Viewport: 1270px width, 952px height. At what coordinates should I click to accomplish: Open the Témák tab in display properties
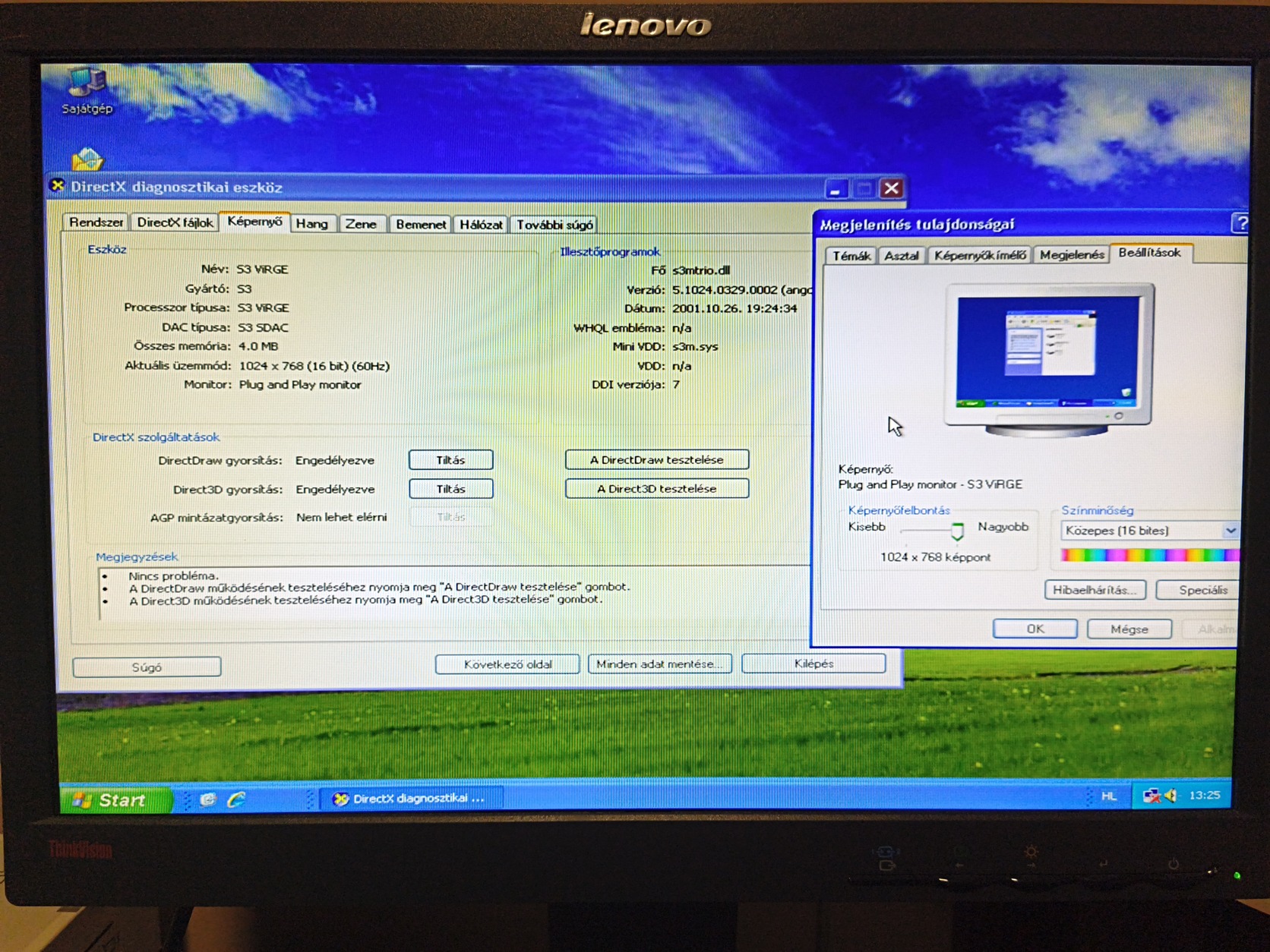coord(851,256)
